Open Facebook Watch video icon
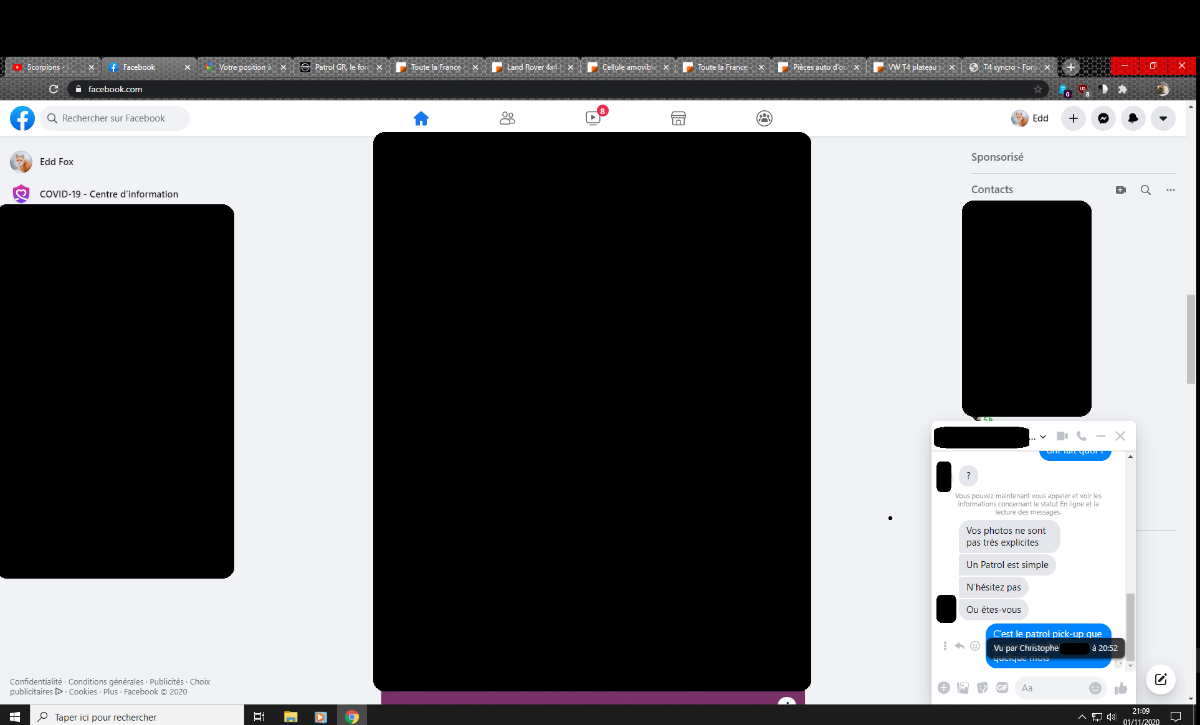Viewport: 1200px width, 725px height. point(593,118)
